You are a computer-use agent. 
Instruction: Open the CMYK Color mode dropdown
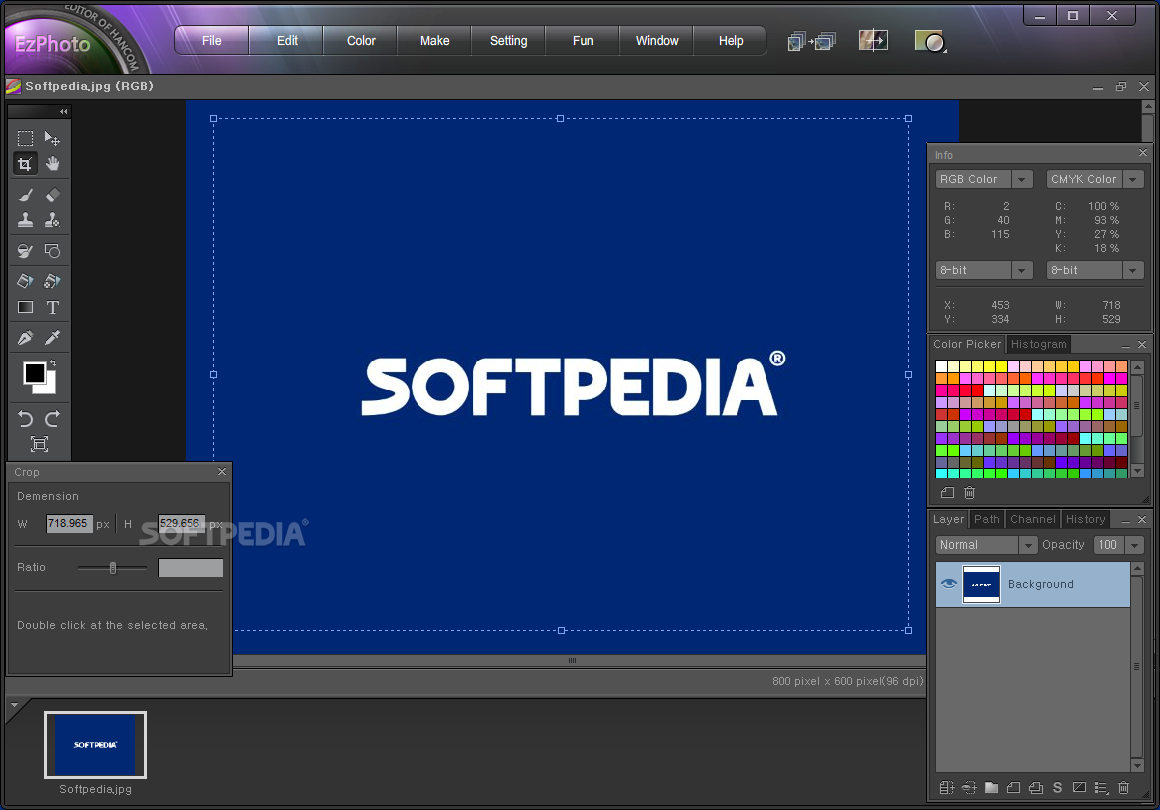point(1133,179)
